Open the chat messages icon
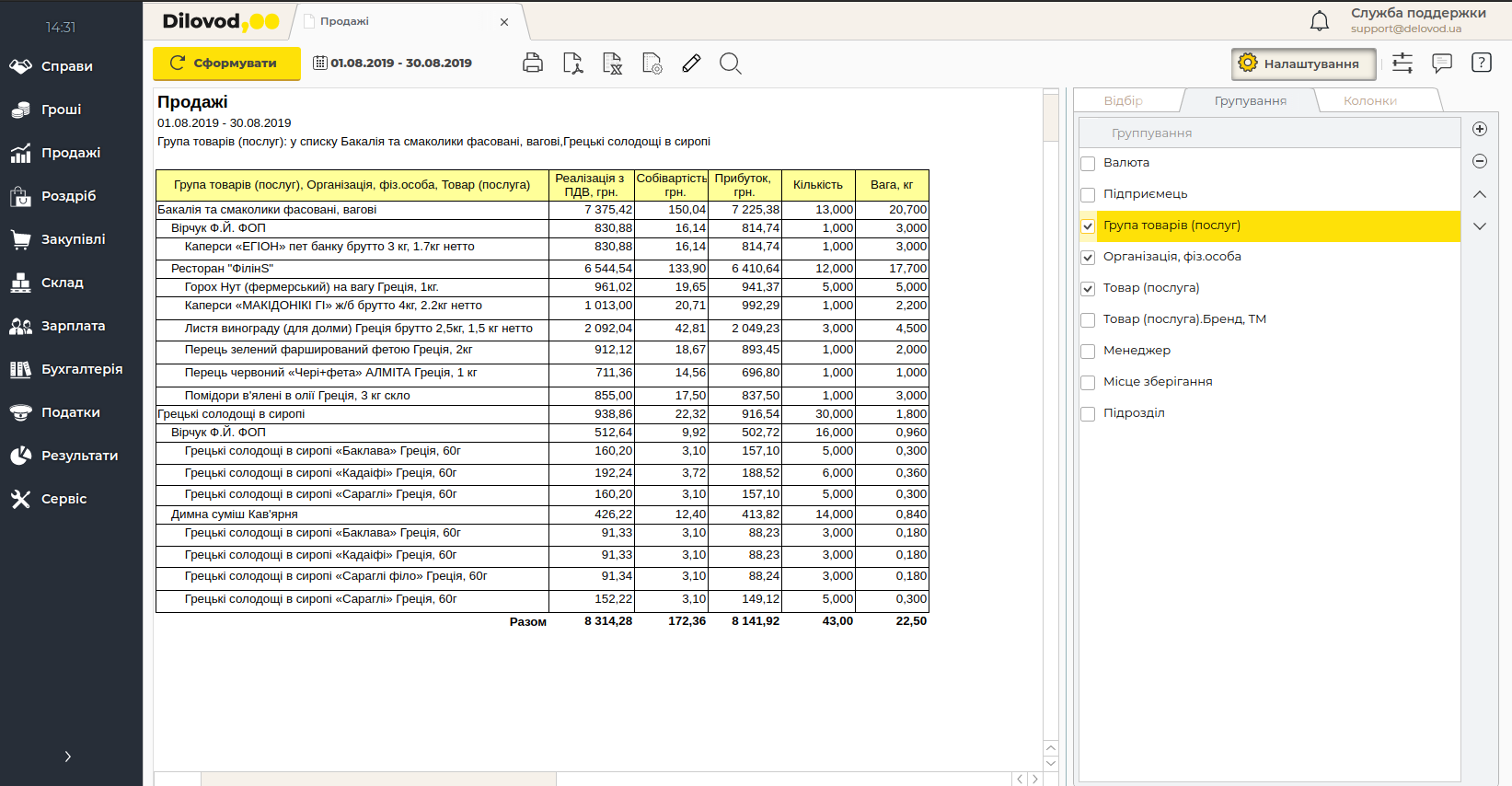 tap(1441, 64)
